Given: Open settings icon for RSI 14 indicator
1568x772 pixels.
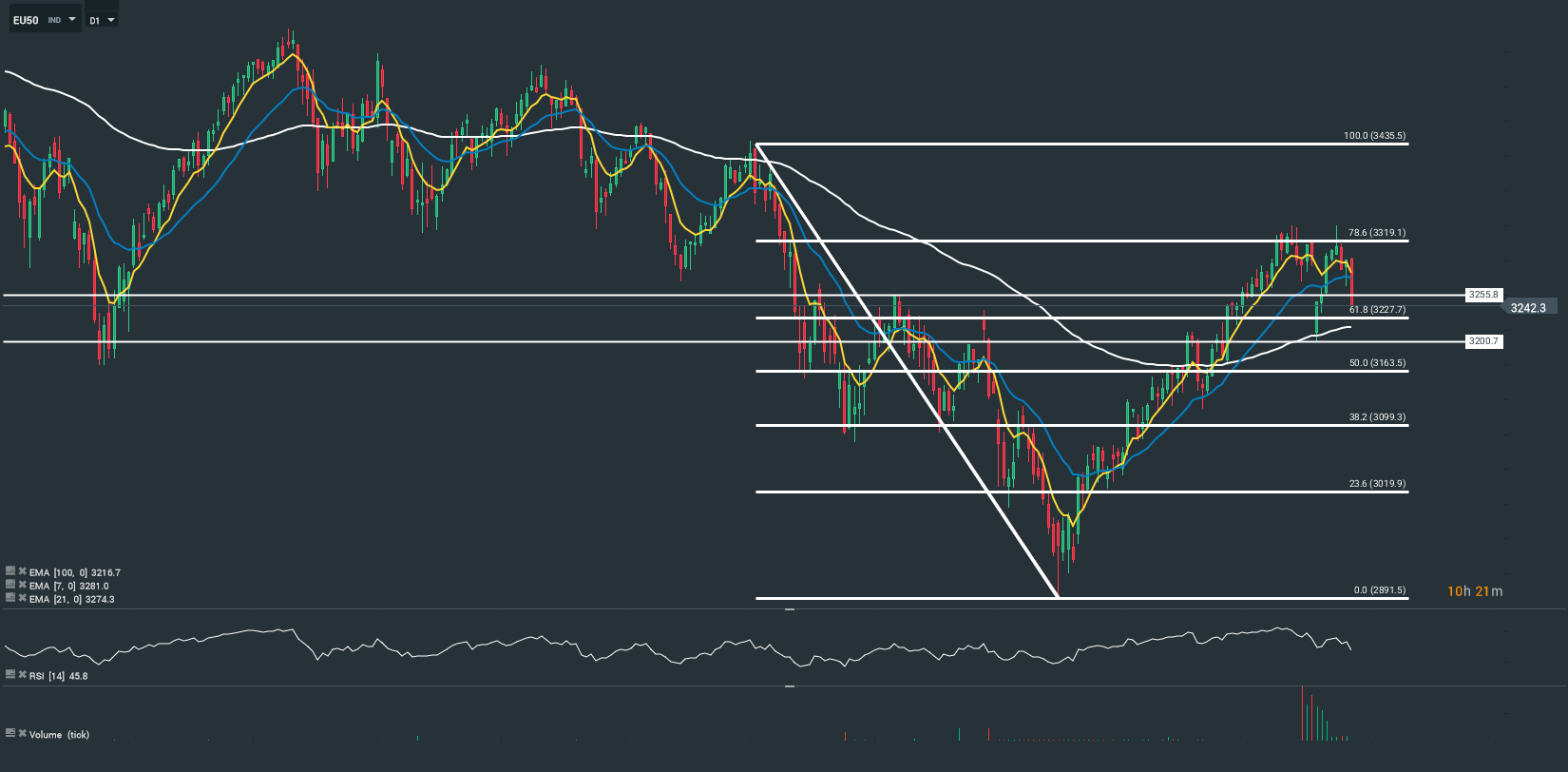Looking at the screenshot, I should coord(10,674).
